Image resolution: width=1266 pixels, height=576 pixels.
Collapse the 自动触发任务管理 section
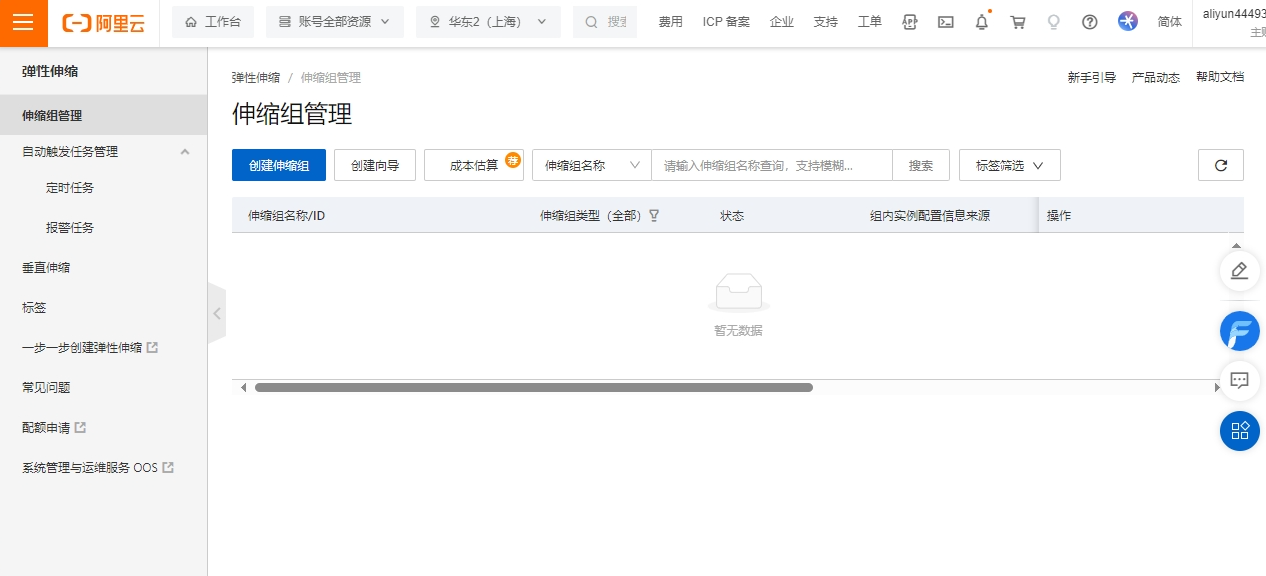coord(184,152)
